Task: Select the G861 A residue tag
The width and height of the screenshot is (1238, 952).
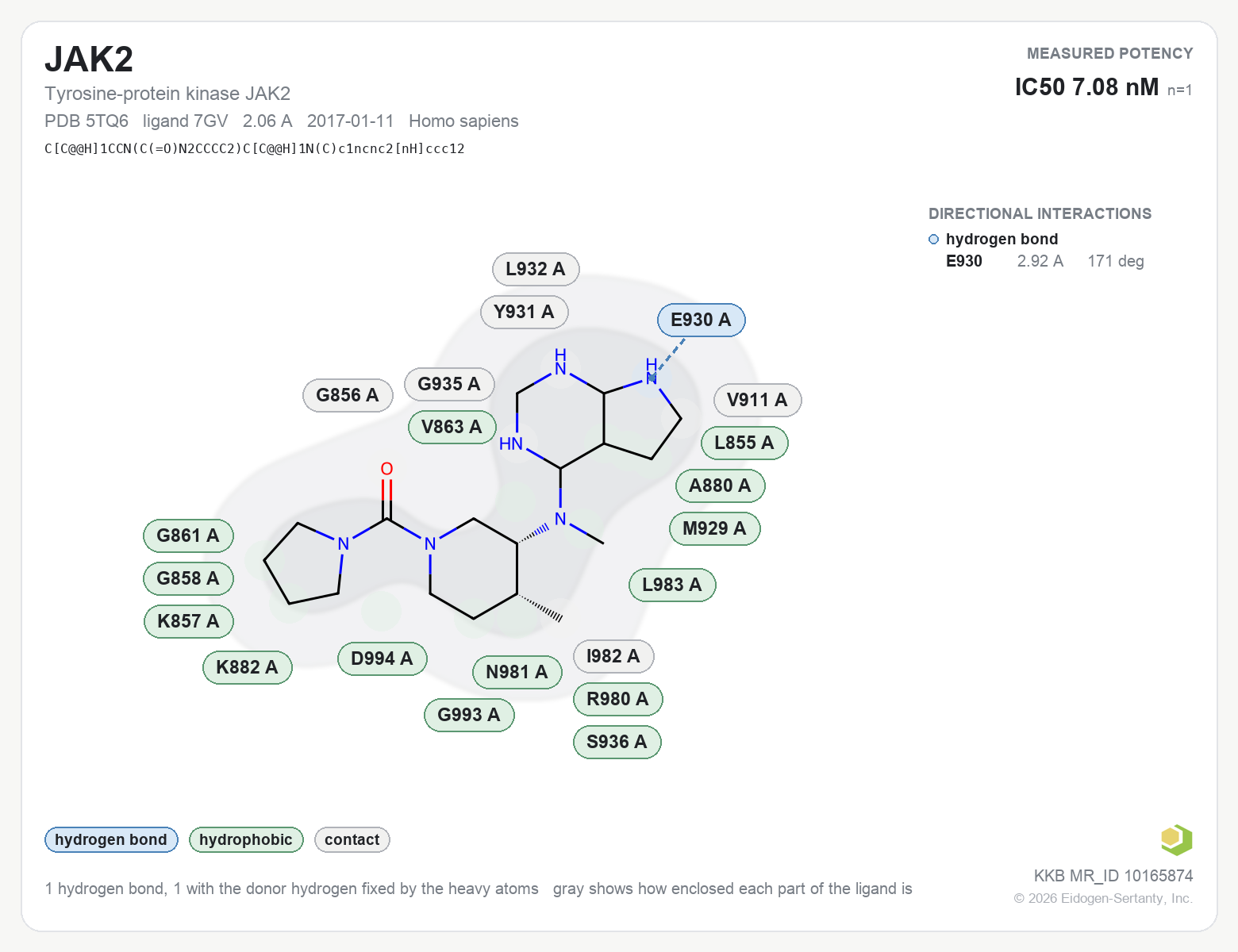Action: coord(188,535)
